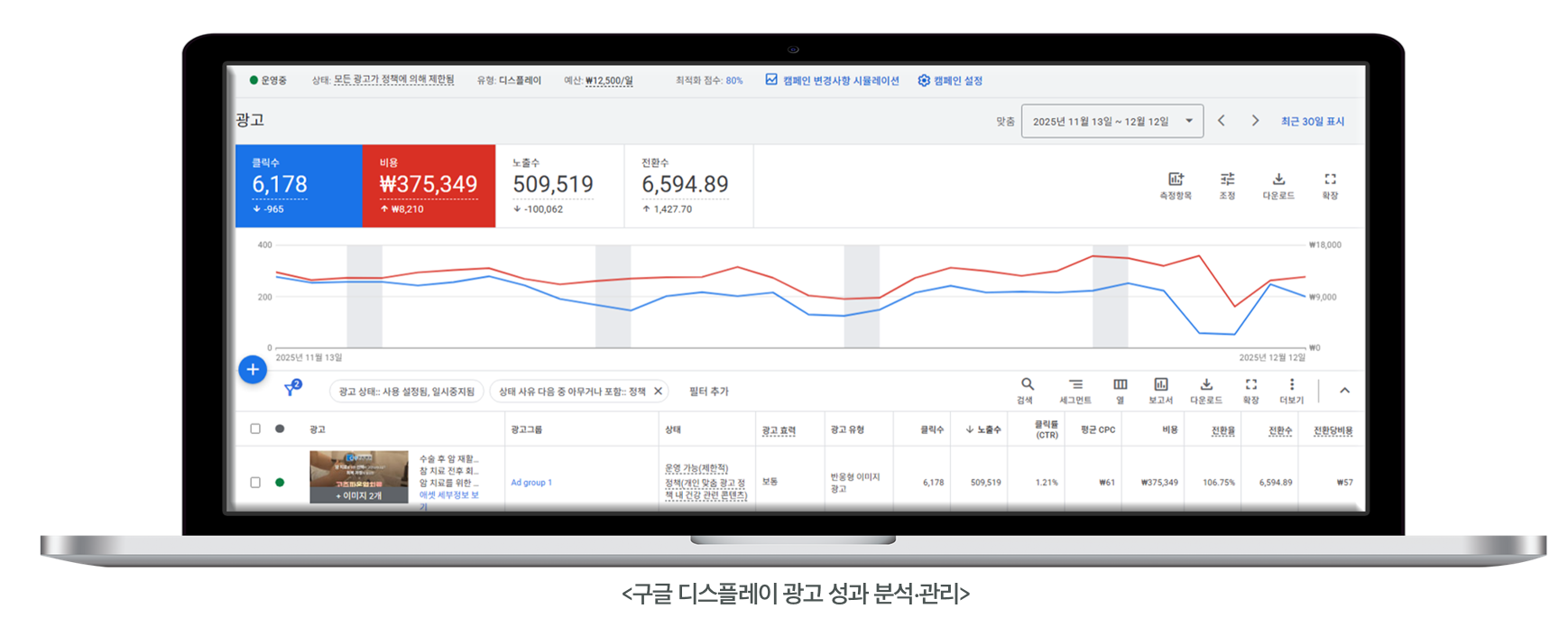1568x618 pixels.
Task: Sort by 전환당비용 column header
Action: [1333, 430]
